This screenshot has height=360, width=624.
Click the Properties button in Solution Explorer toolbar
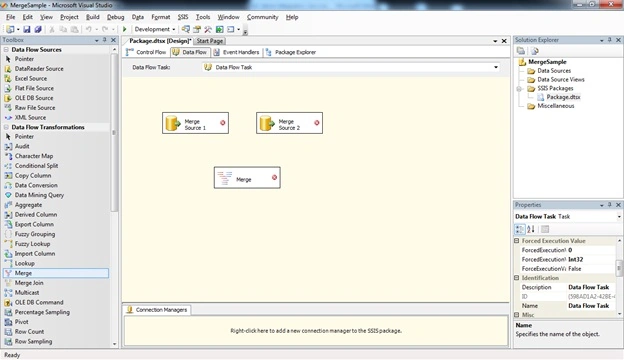pos(521,51)
